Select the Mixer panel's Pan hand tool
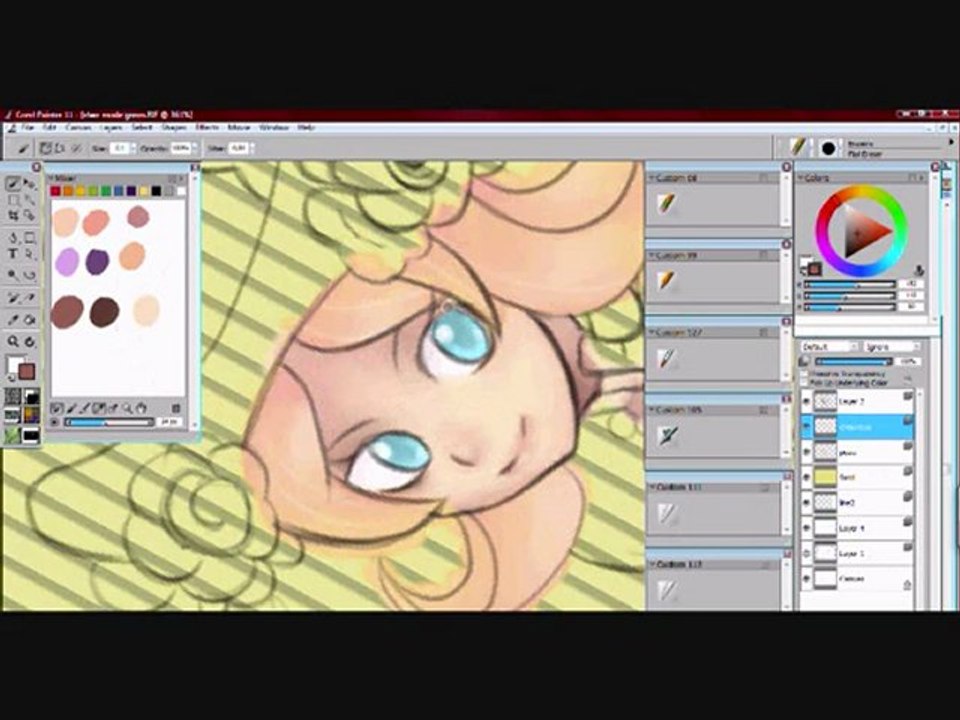960x720 pixels. pyautogui.click(x=141, y=408)
